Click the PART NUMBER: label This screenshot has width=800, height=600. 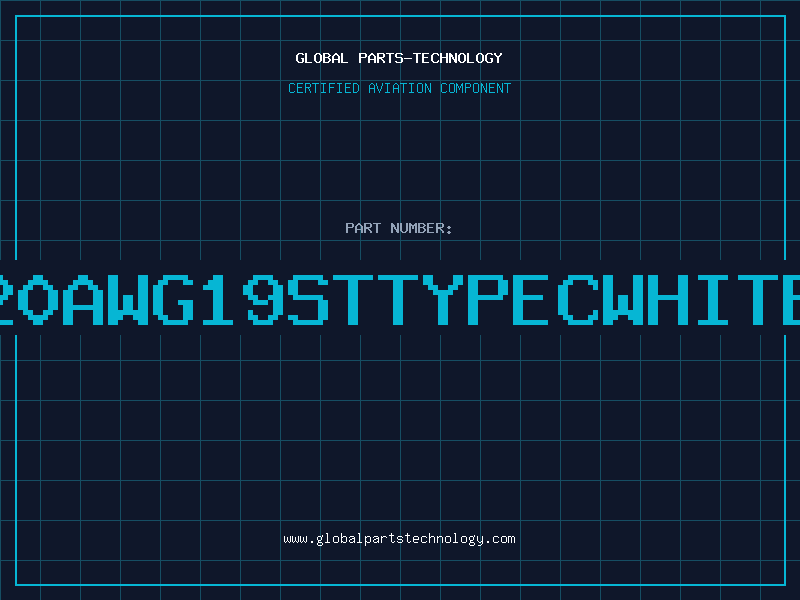398,228
